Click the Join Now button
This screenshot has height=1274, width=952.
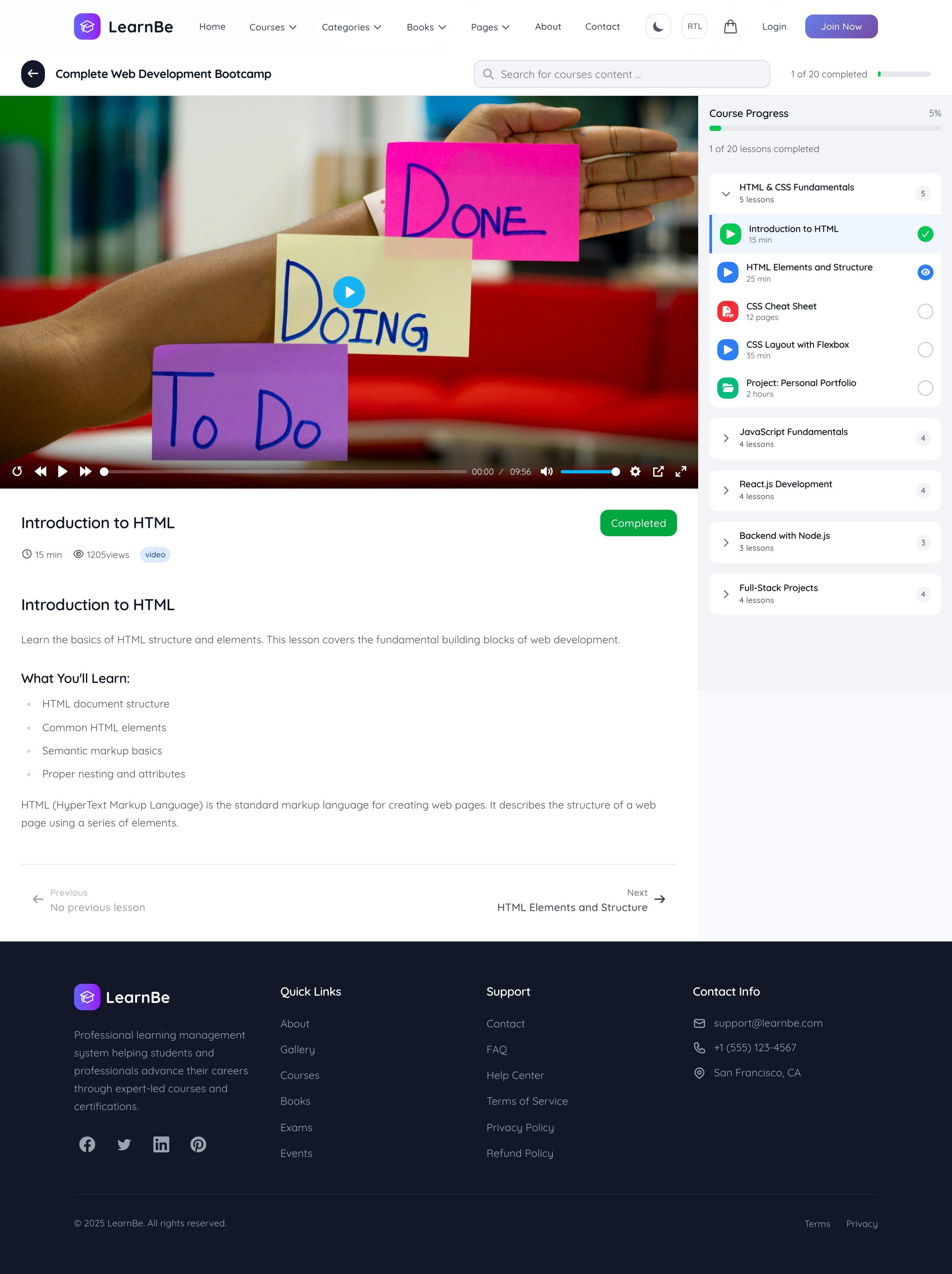pyautogui.click(x=841, y=26)
